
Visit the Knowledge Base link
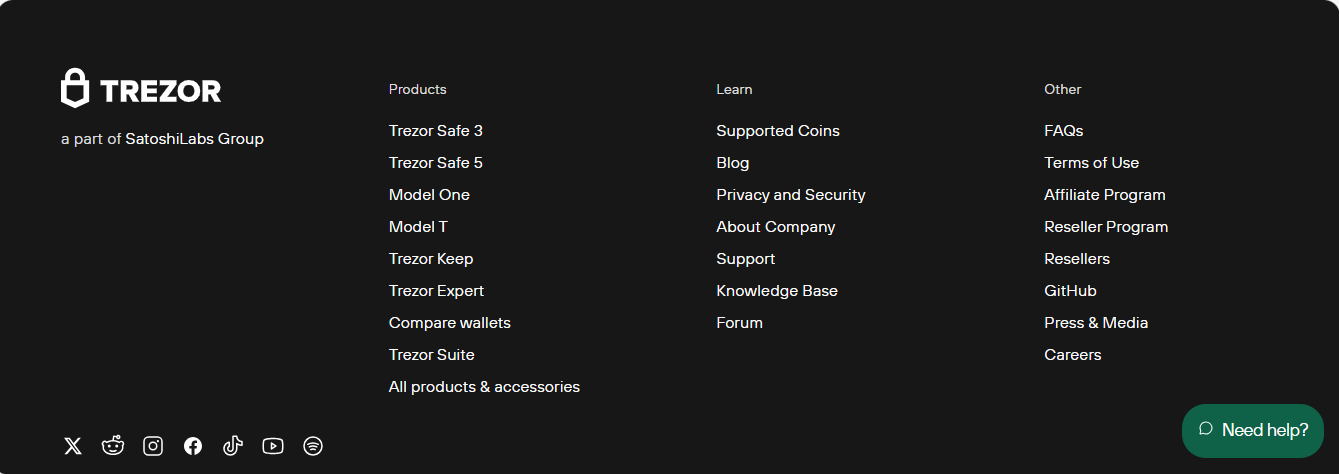click(x=777, y=291)
